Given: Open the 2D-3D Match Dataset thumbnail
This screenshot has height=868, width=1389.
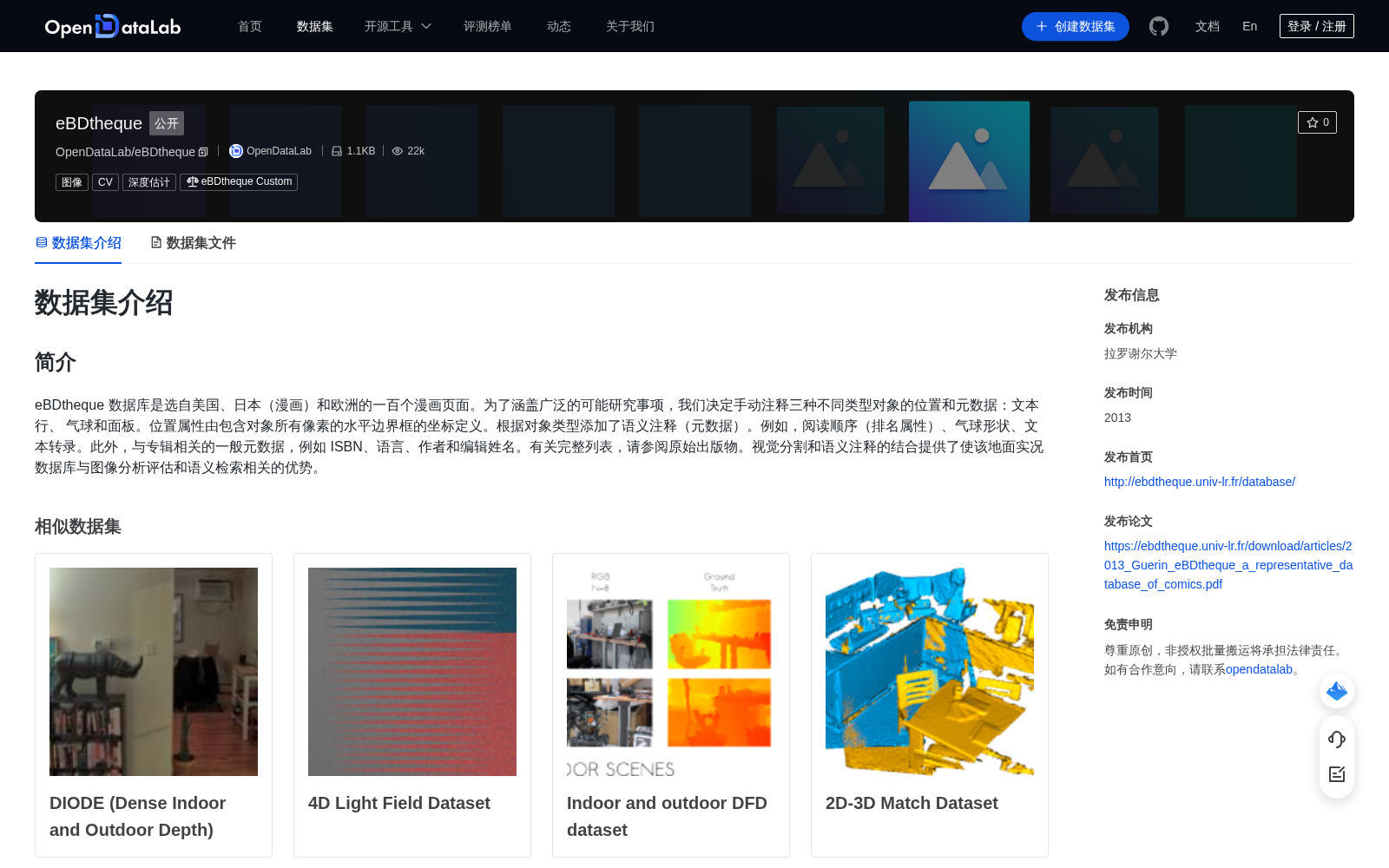Looking at the screenshot, I should point(930,672).
